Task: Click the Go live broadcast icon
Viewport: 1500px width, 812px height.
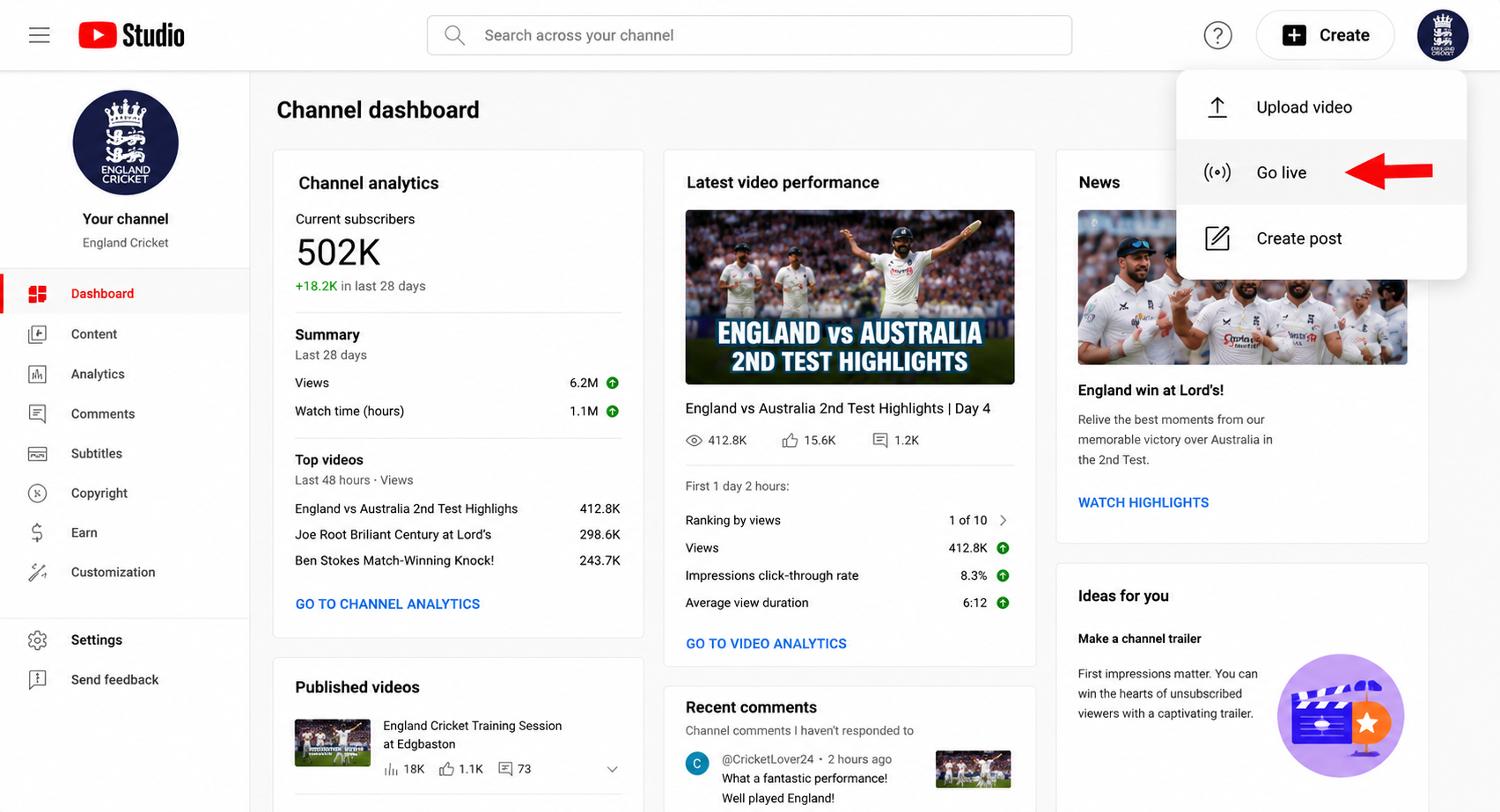Action: click(x=1217, y=172)
